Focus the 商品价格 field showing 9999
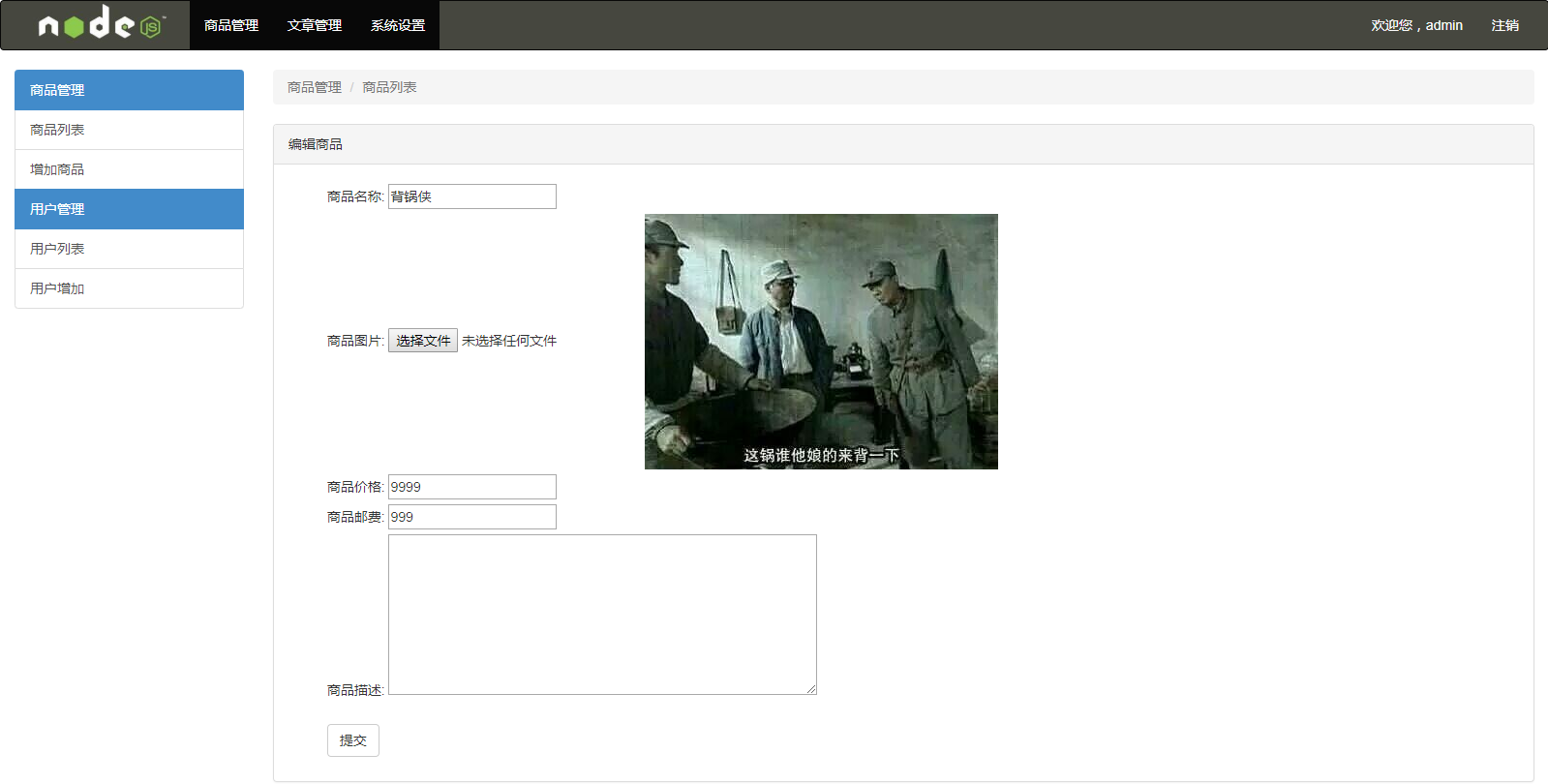This screenshot has width=1548, height=784. 472,487
